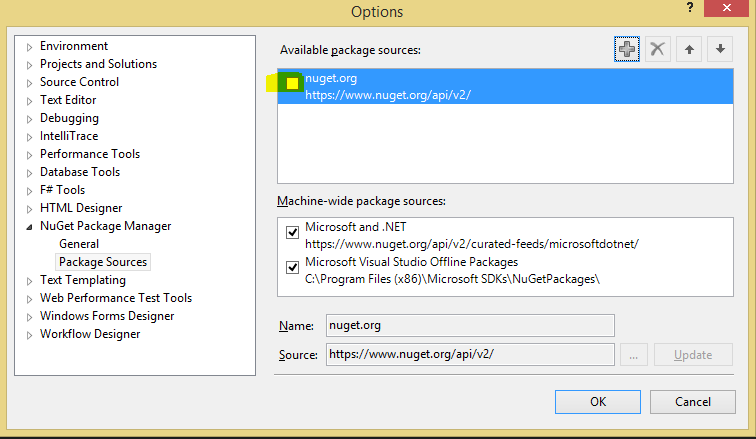Expand the Environment tree node
The height and width of the screenshot is (439, 756).
[29, 47]
